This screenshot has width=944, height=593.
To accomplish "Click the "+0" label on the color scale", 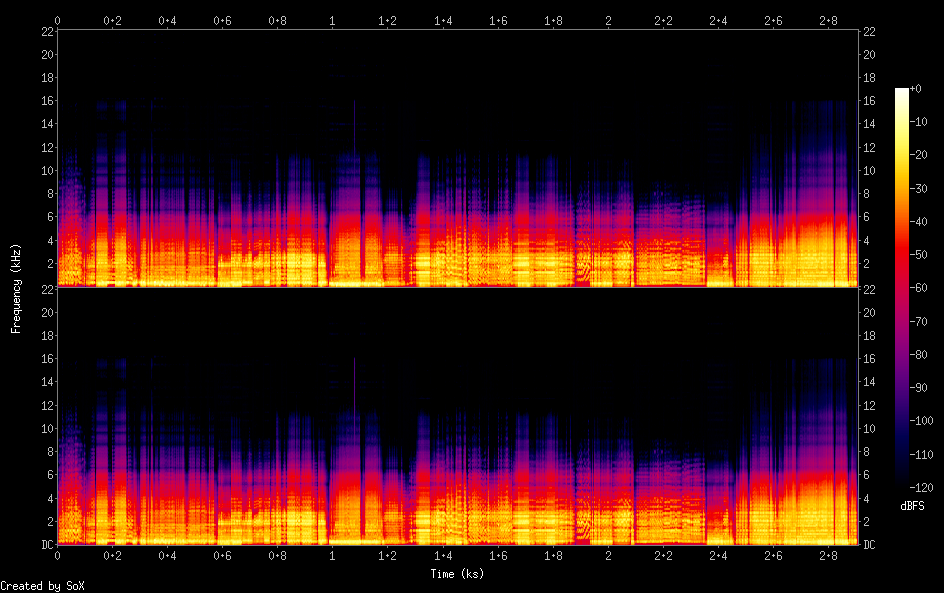I will pyautogui.click(x=916, y=89).
